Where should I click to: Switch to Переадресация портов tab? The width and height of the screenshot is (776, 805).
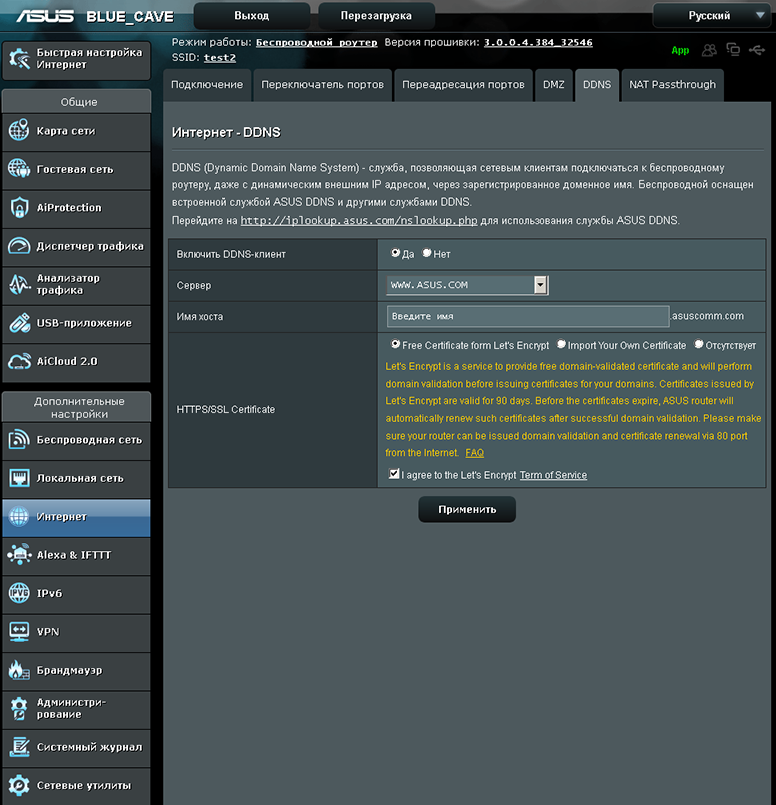463,85
